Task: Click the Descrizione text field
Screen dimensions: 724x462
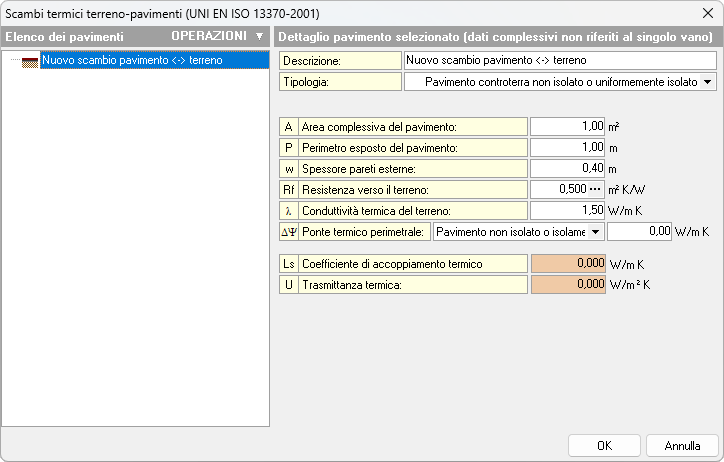Action: pyautogui.click(x=560, y=61)
